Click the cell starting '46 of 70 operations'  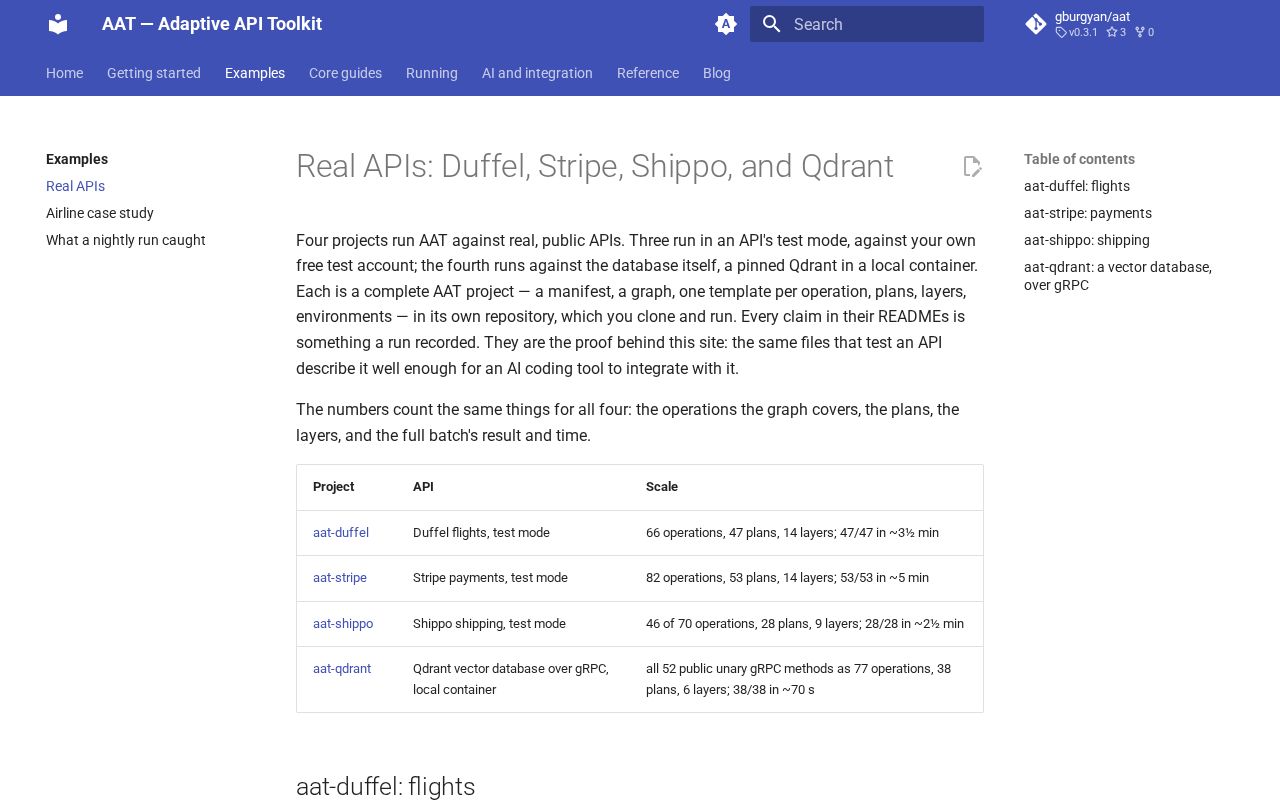click(x=806, y=624)
